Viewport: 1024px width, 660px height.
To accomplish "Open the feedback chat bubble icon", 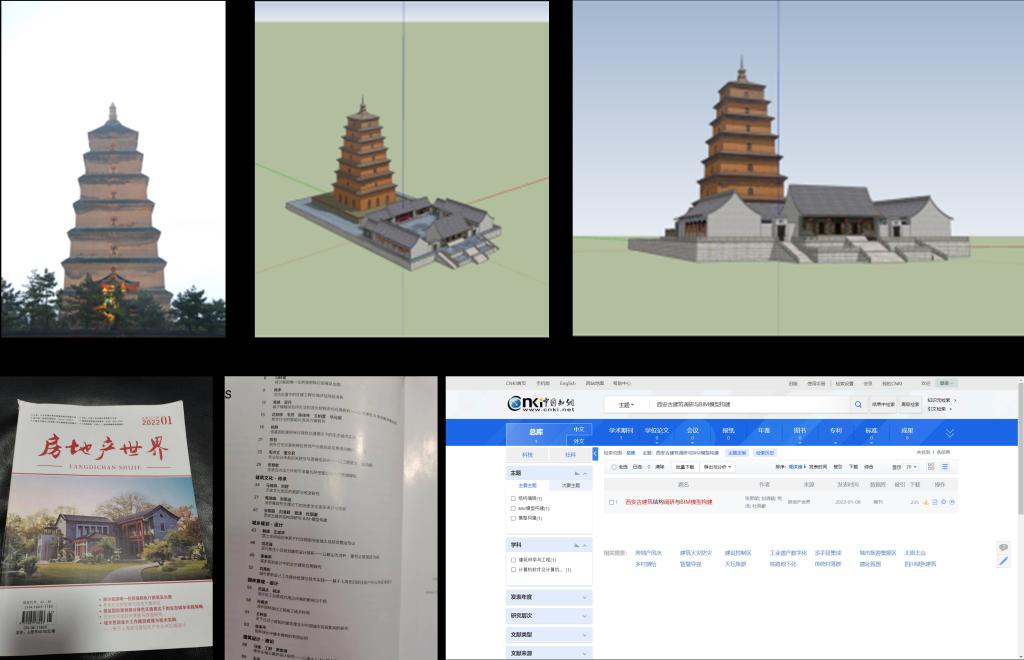I will [x=1003, y=547].
